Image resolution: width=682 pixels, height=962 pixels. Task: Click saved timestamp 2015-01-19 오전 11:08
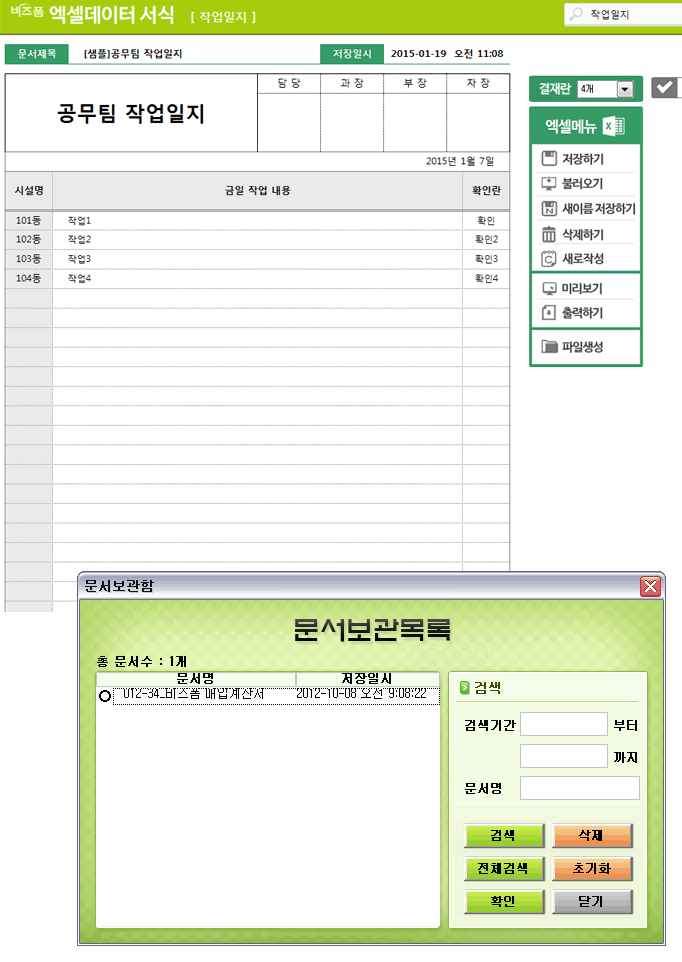pos(447,53)
